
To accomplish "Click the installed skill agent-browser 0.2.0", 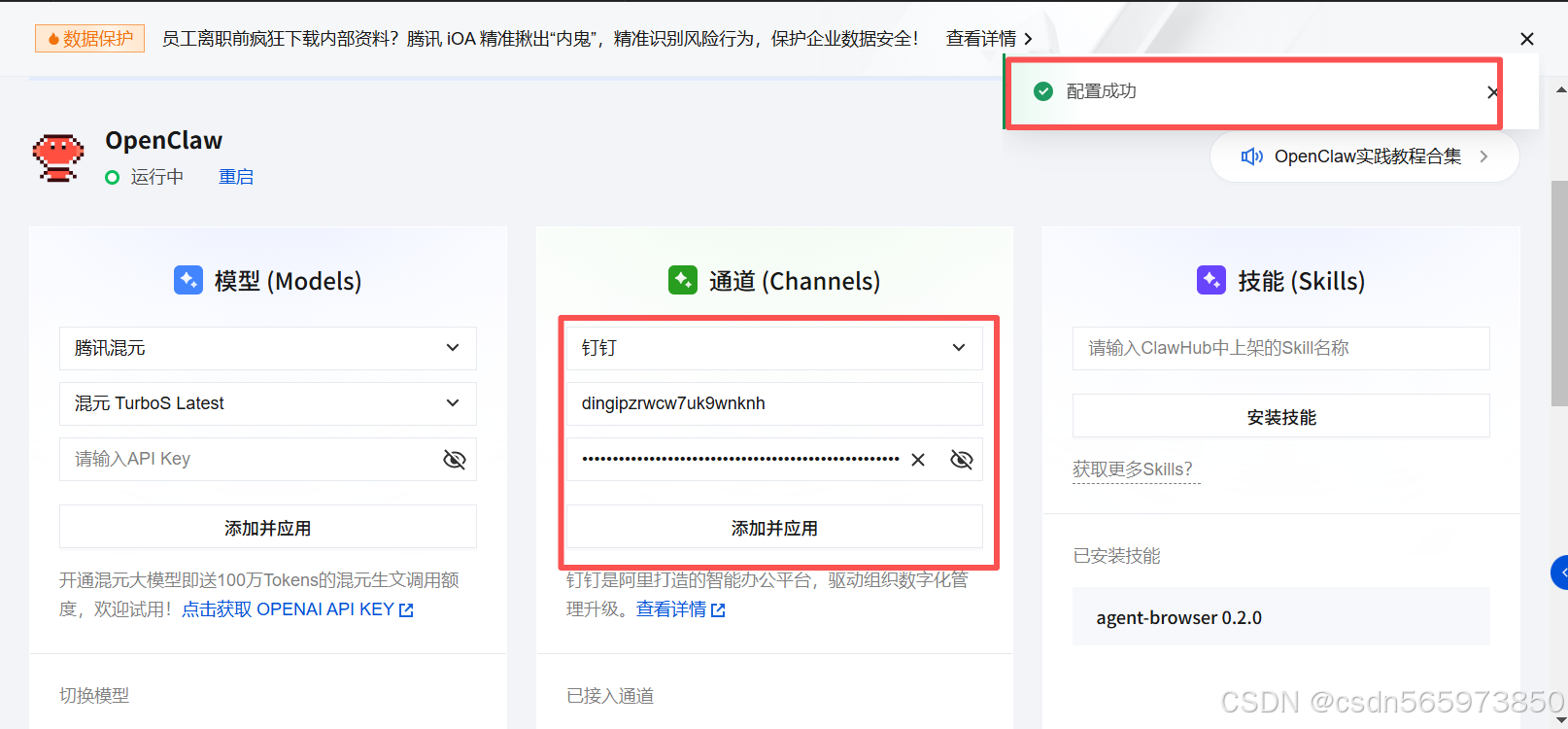I will pyautogui.click(x=1281, y=617).
